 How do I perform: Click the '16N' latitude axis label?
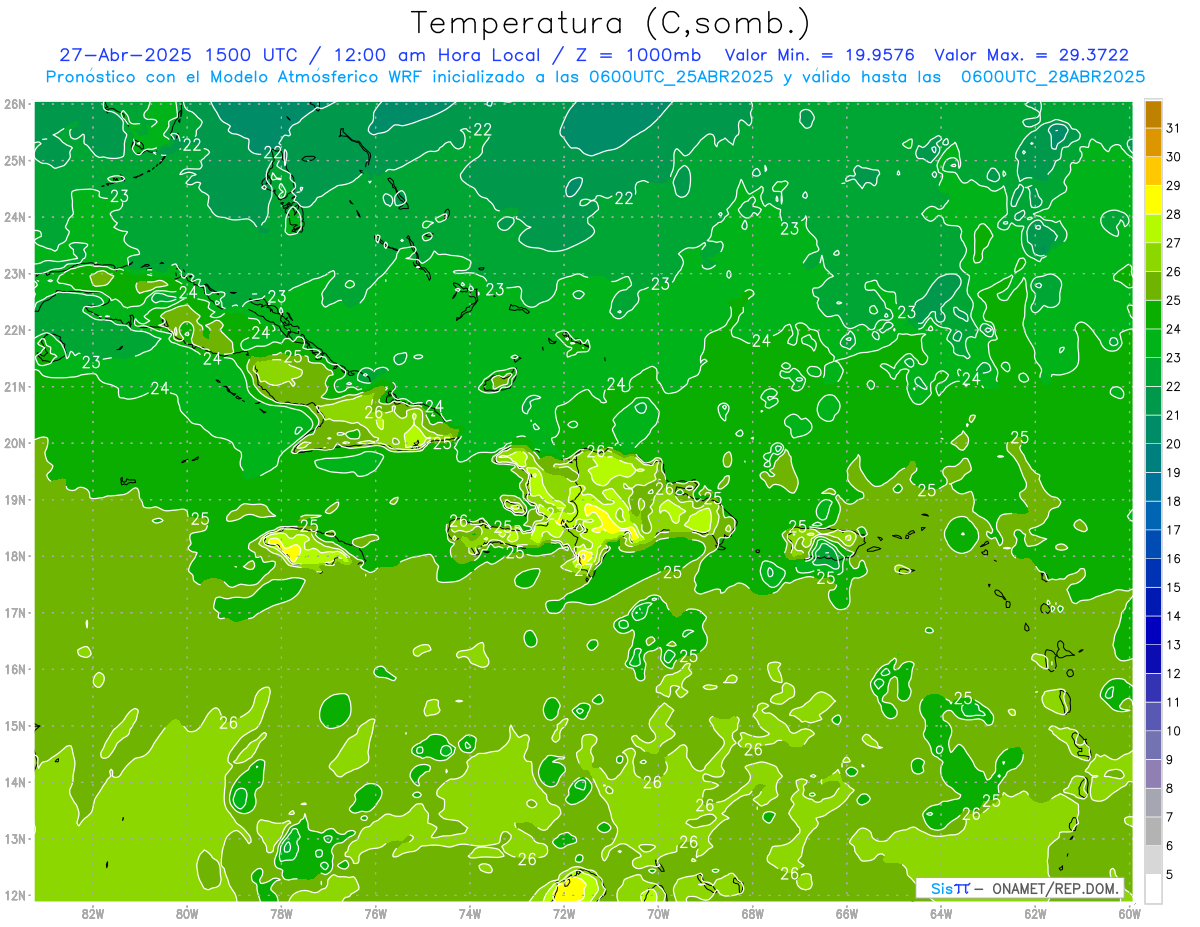click(x=15, y=669)
